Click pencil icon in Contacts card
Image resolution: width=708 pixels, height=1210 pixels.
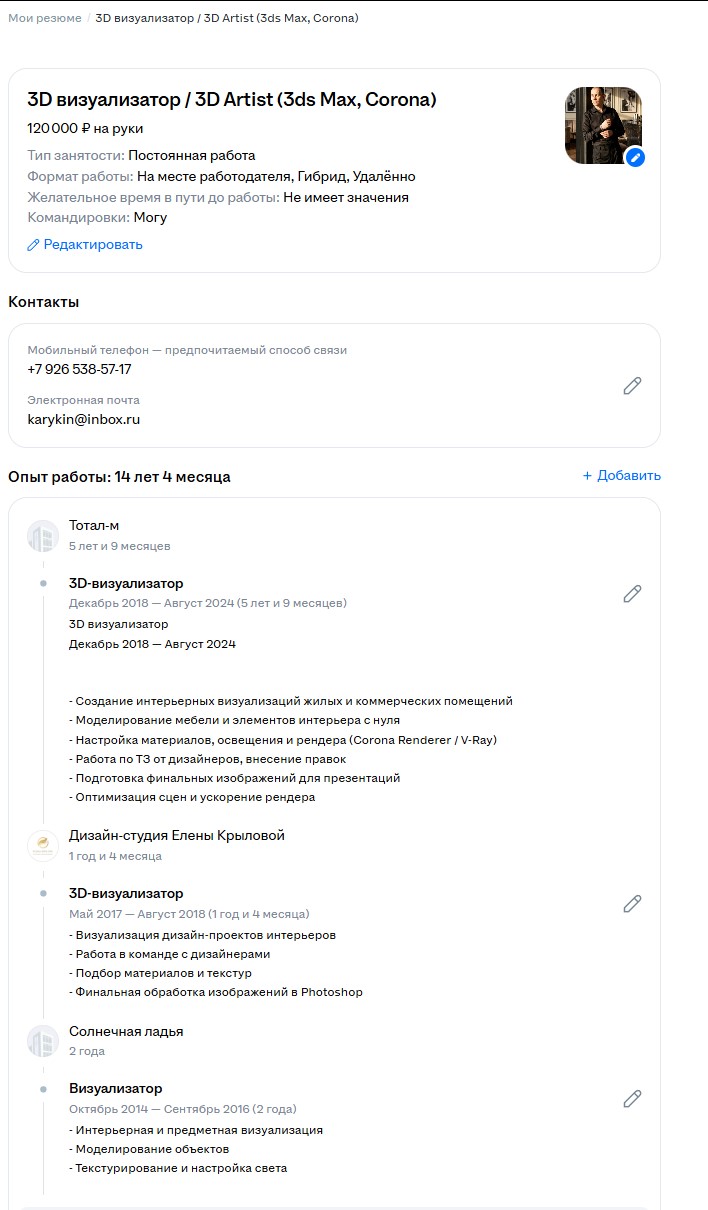coord(632,385)
